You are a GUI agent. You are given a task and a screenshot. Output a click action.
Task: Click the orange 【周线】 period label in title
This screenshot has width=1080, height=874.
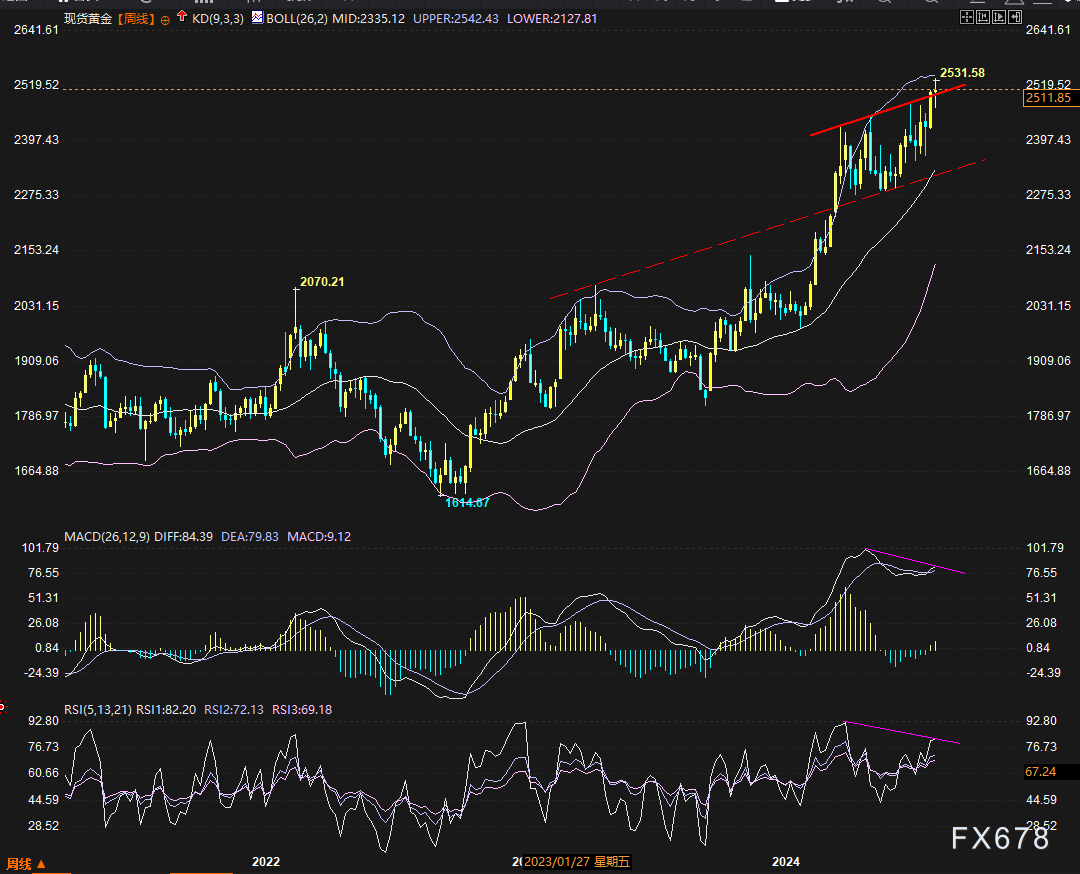[x=136, y=19]
